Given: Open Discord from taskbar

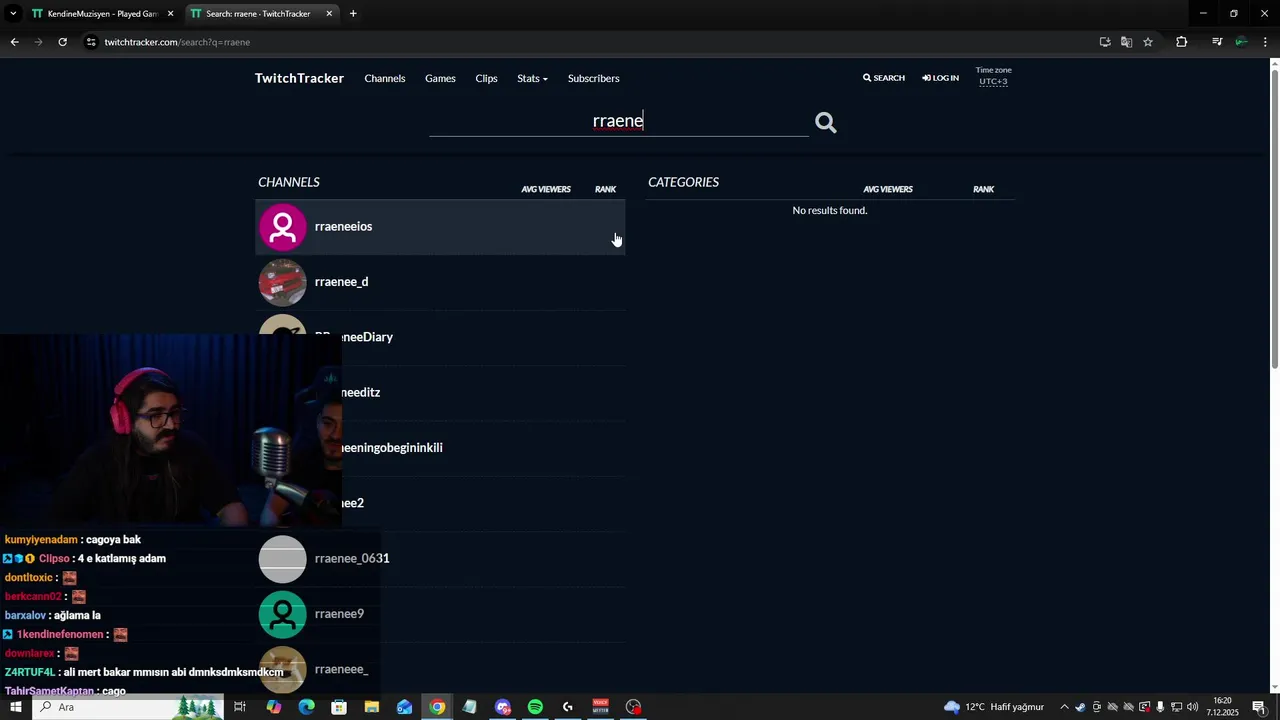Looking at the screenshot, I should (x=503, y=707).
